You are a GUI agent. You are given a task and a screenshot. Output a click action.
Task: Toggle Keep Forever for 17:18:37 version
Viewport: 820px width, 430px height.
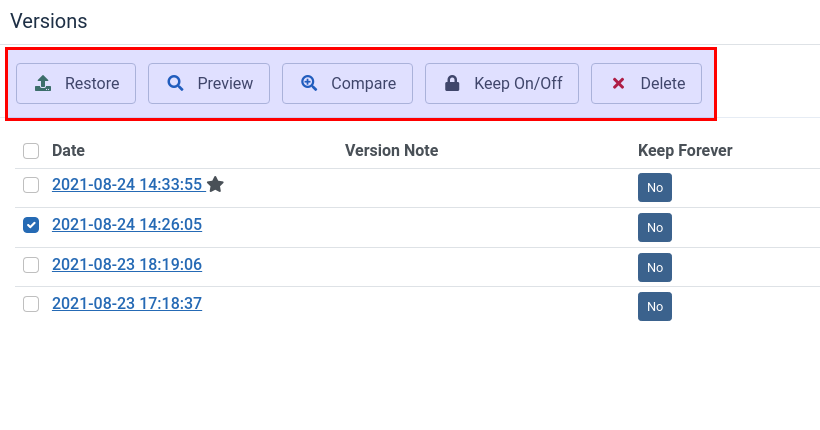tap(655, 307)
